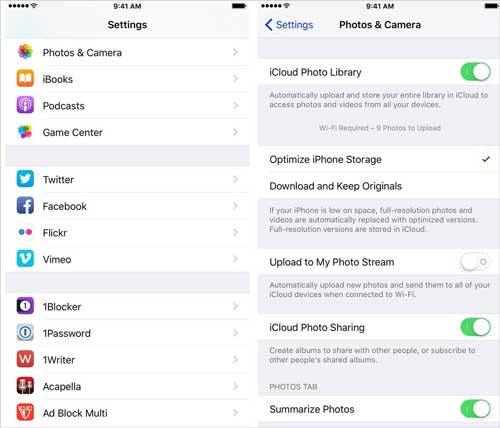Tap the Twitter bird icon
The image size is (500, 428).
click(25, 179)
